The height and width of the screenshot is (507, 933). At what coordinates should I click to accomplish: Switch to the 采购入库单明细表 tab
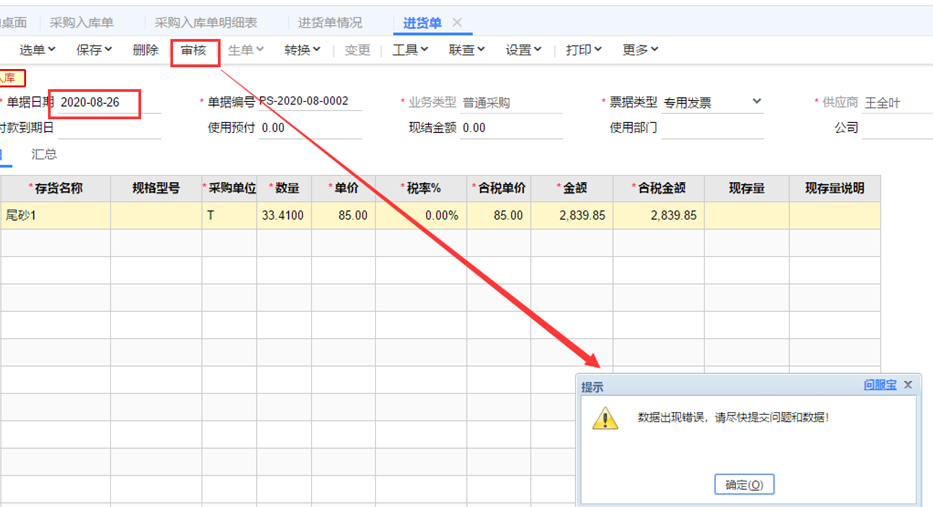(206, 23)
